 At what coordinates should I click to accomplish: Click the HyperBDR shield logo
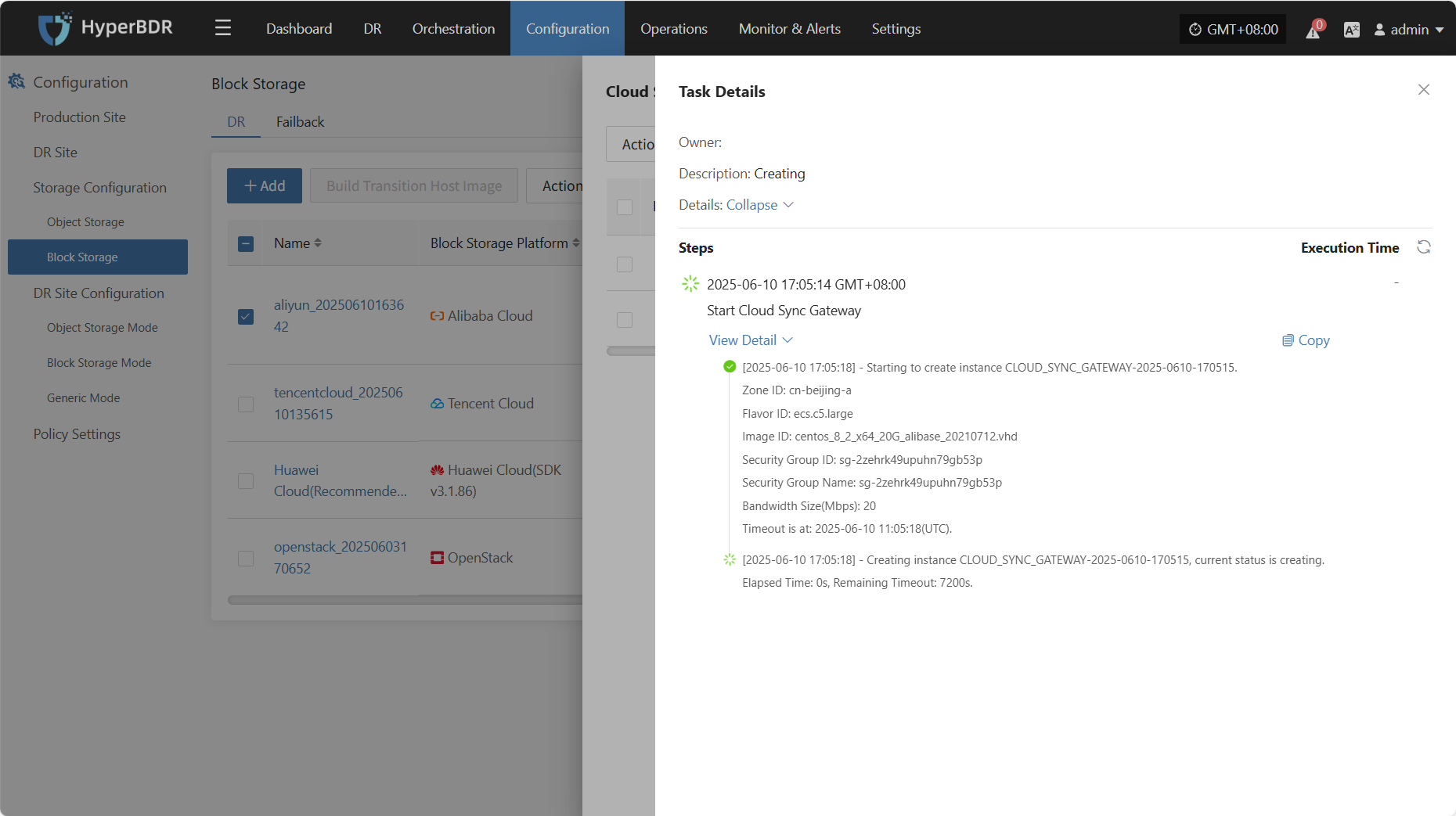click(54, 29)
